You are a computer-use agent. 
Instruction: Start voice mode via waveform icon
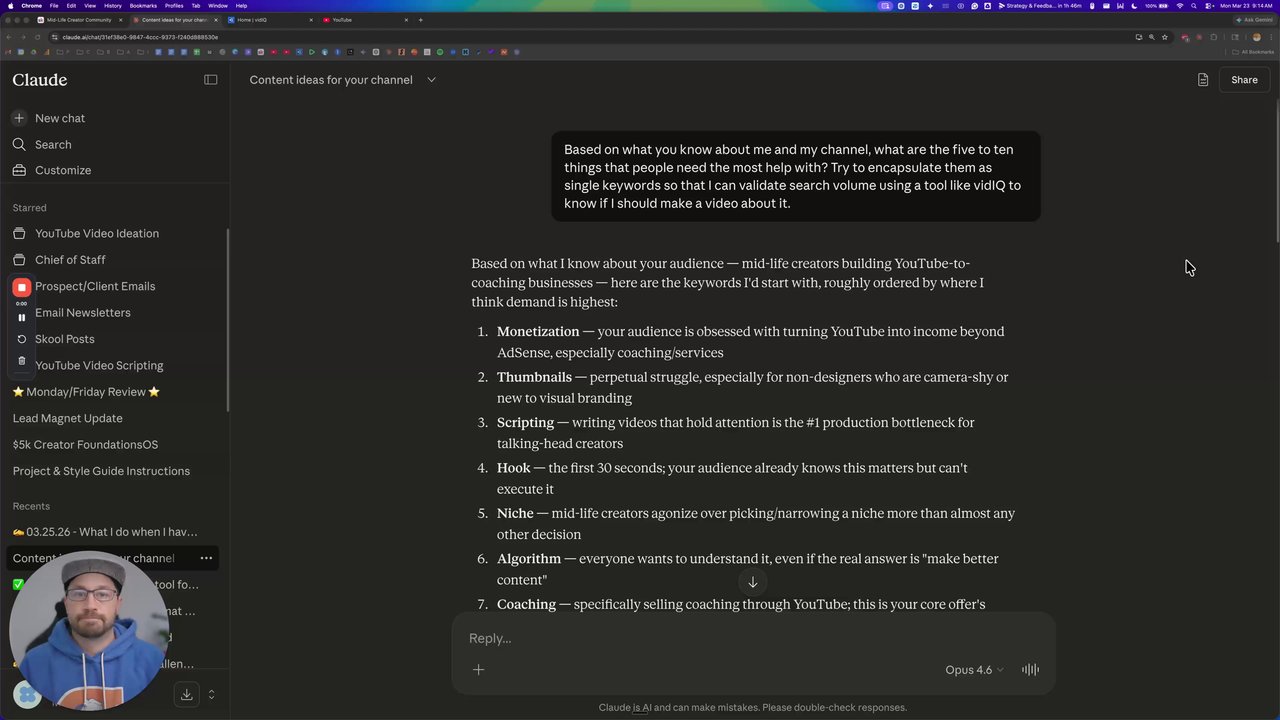pyautogui.click(x=1030, y=670)
